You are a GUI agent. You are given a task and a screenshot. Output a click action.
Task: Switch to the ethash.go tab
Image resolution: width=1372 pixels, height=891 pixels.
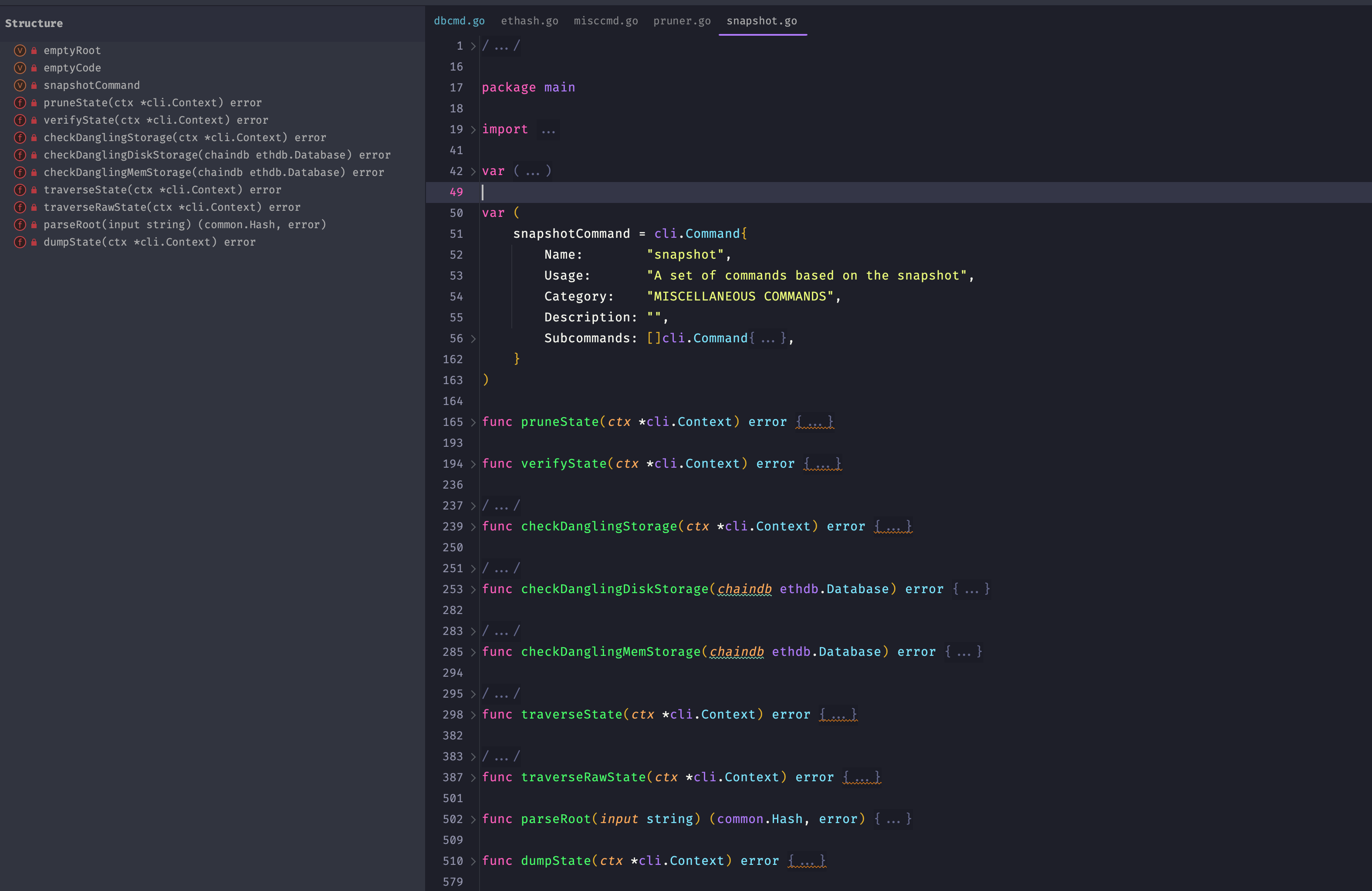[x=529, y=21]
